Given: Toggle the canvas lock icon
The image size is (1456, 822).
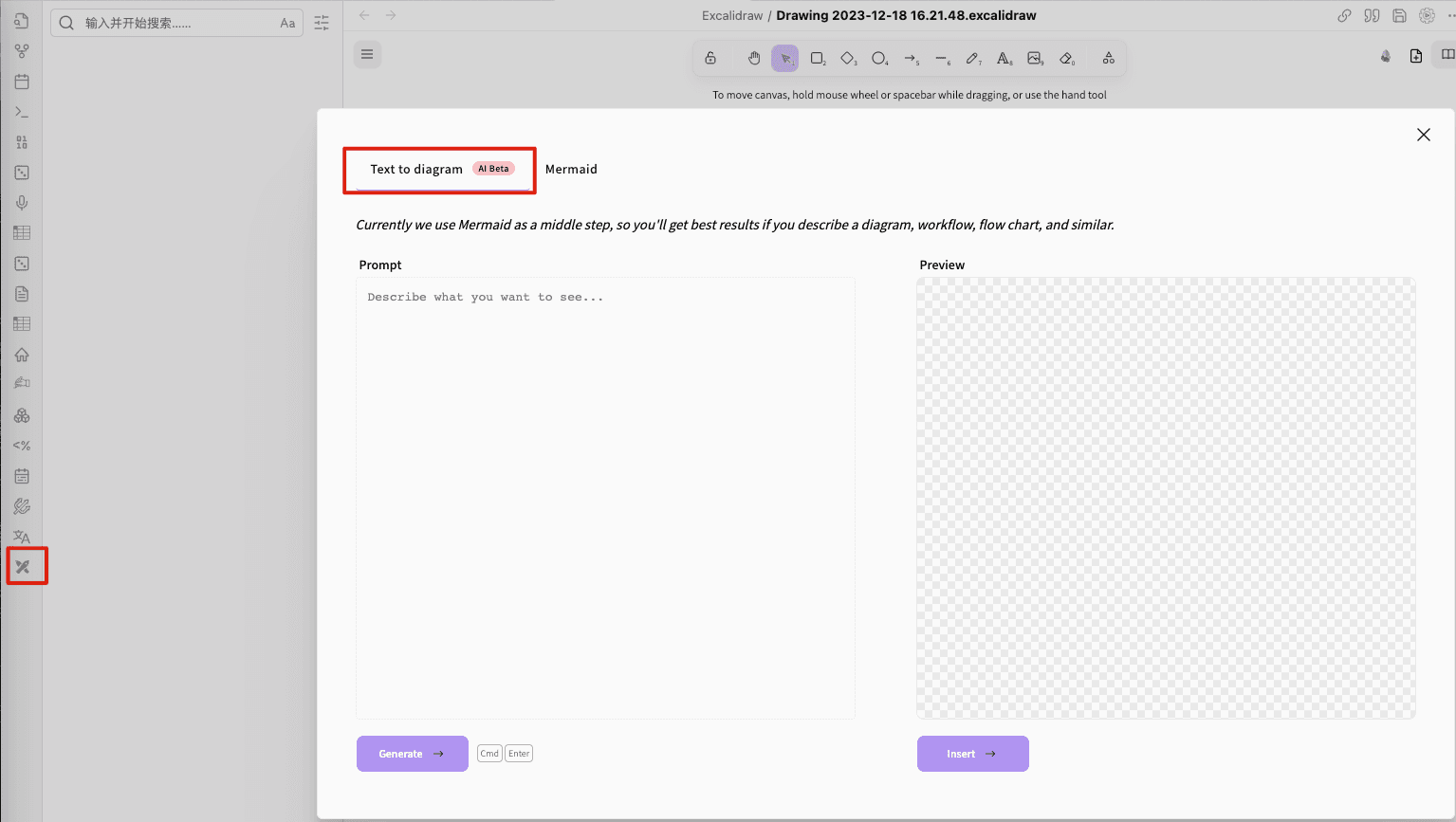Looking at the screenshot, I should [x=710, y=59].
